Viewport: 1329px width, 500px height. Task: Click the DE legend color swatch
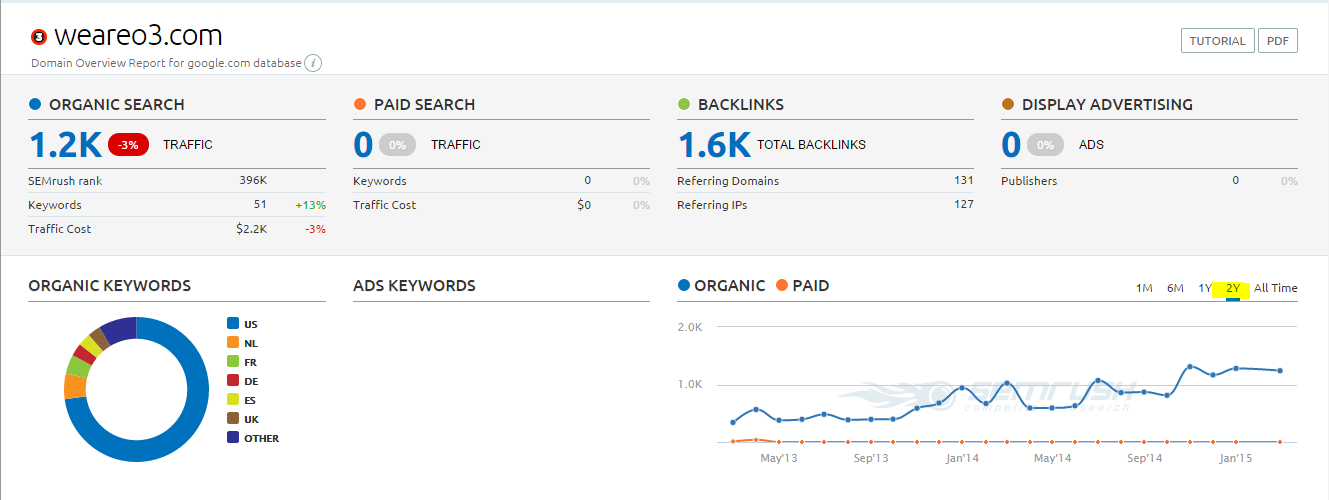coord(233,381)
